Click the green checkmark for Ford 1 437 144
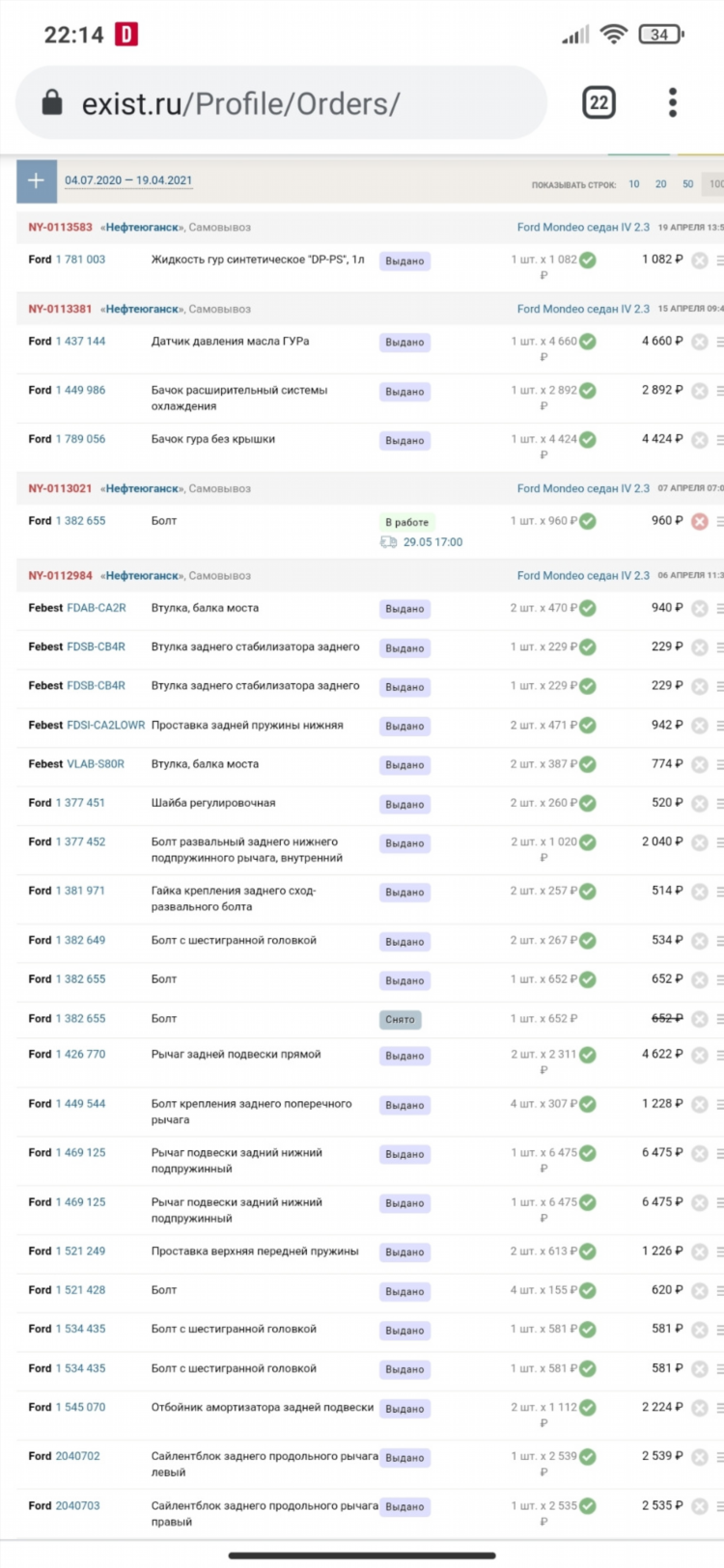The width and height of the screenshot is (724, 1568). (588, 342)
